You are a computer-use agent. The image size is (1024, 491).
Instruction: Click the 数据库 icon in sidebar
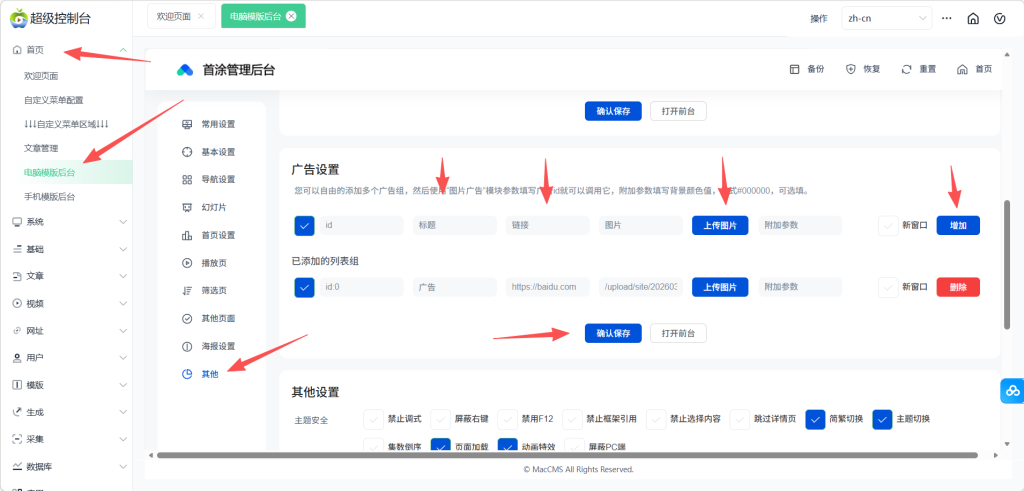tap(17, 467)
